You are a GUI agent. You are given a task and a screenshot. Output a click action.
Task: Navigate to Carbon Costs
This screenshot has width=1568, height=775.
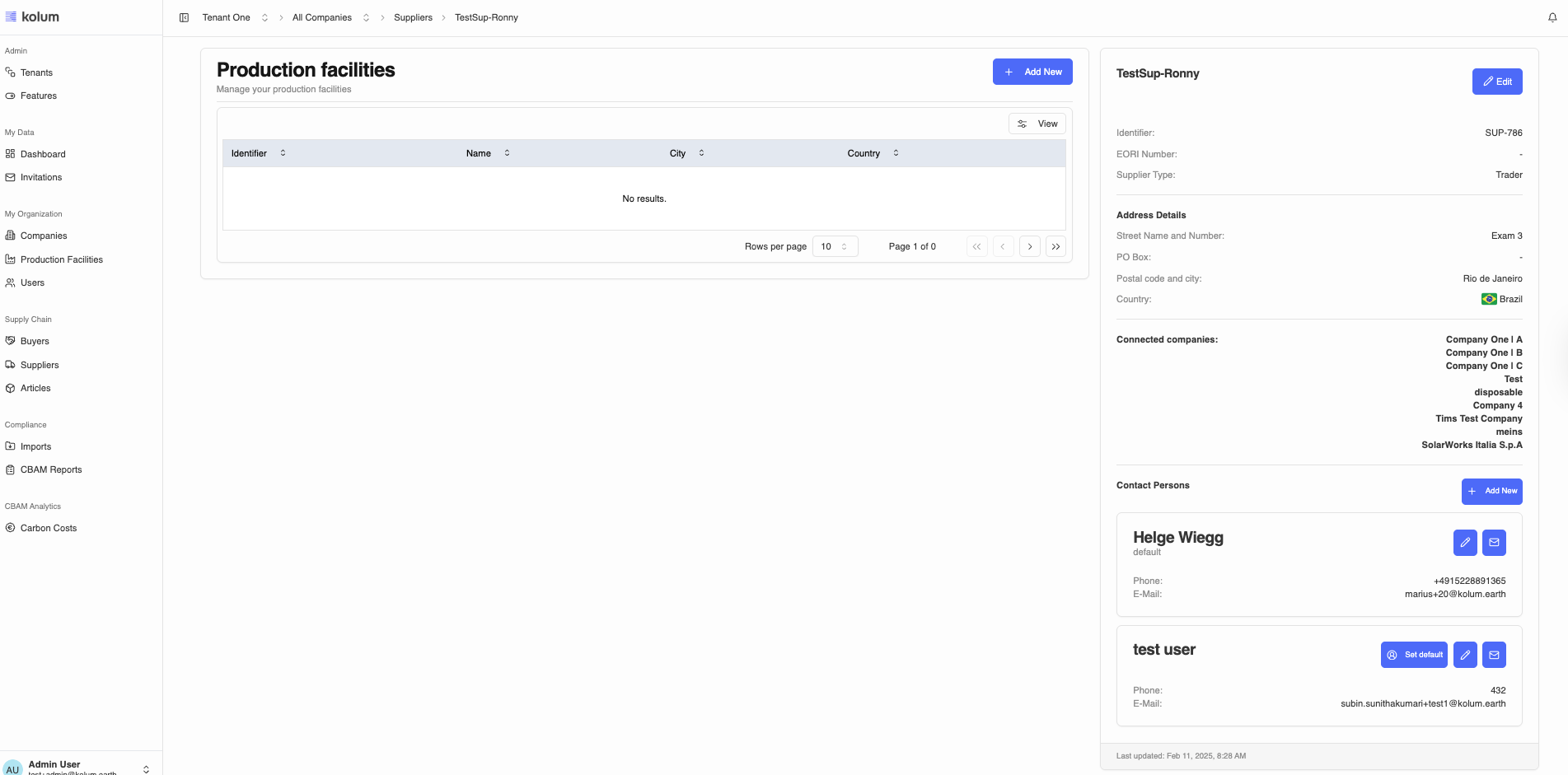[x=49, y=528]
